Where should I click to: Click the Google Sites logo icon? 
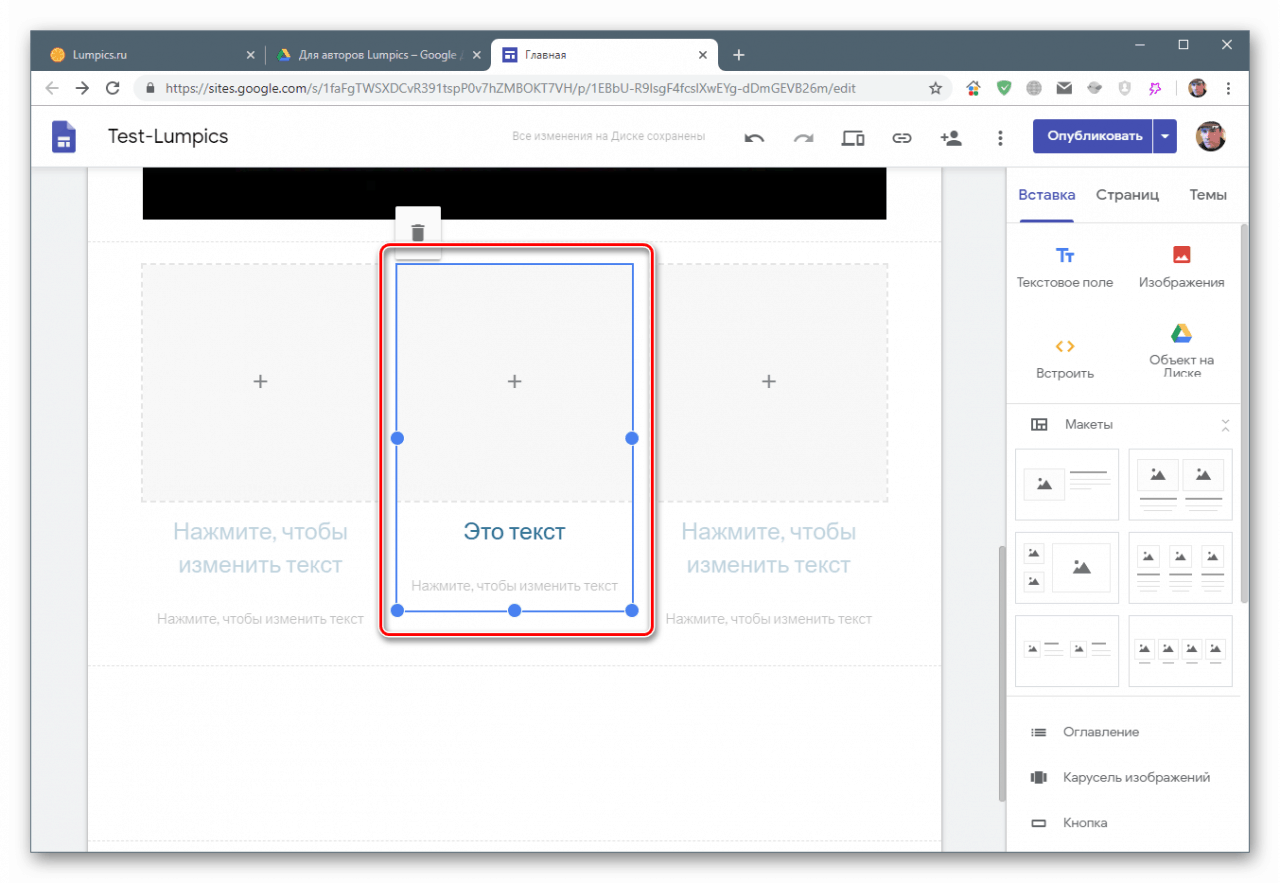coord(64,137)
